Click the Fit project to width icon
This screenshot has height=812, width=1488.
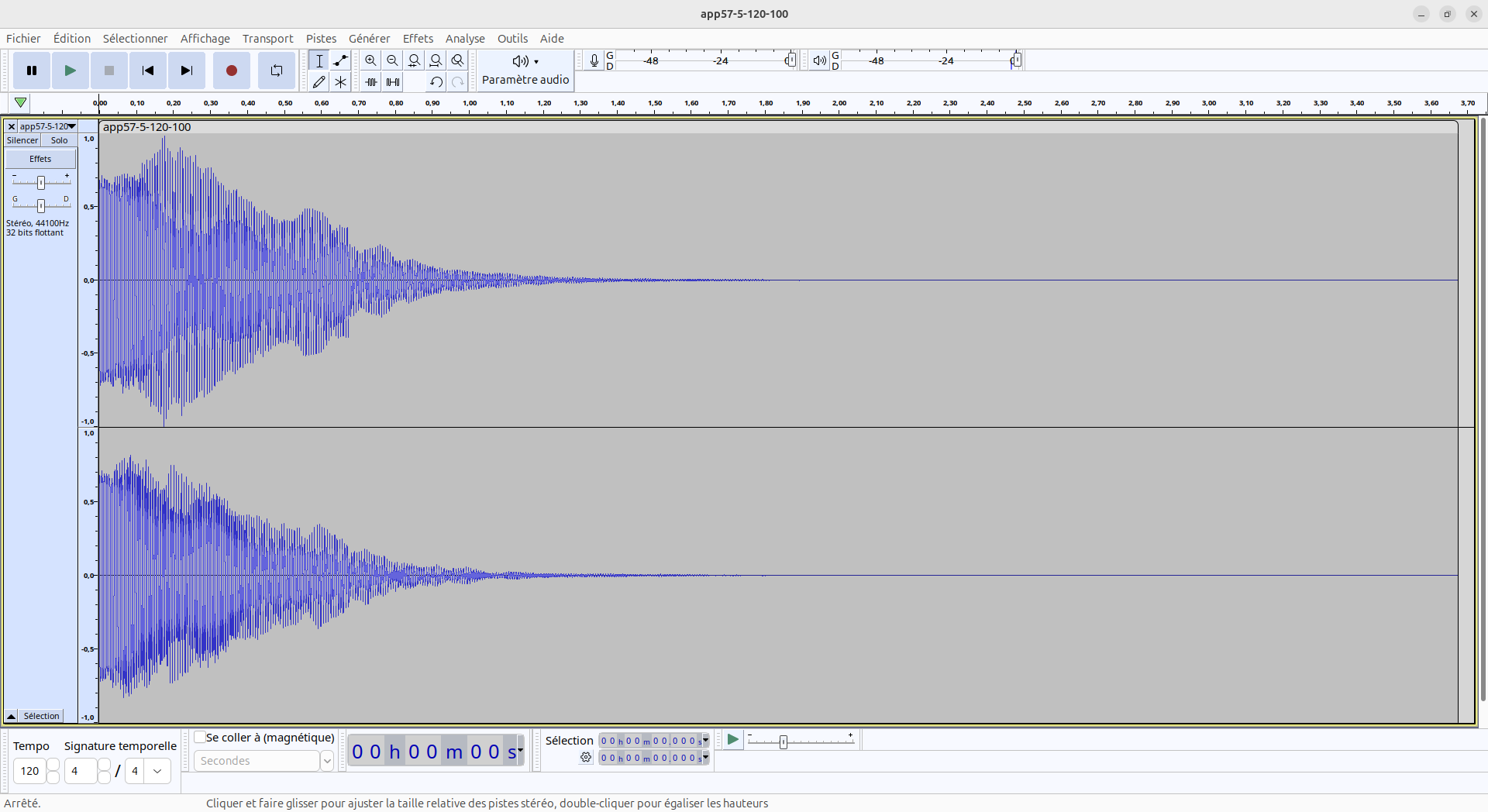(436, 60)
